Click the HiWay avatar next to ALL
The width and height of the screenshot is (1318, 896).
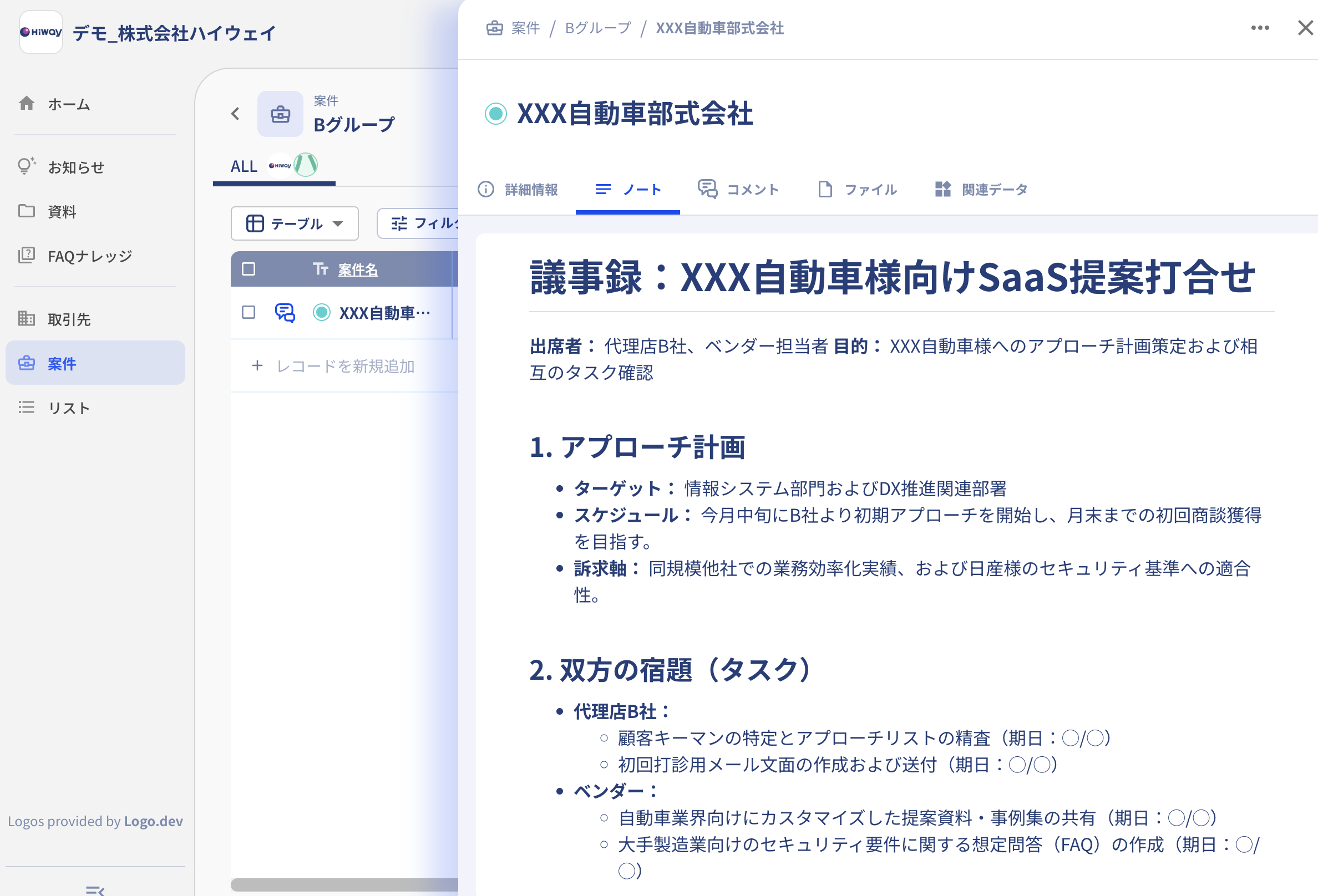(280, 165)
